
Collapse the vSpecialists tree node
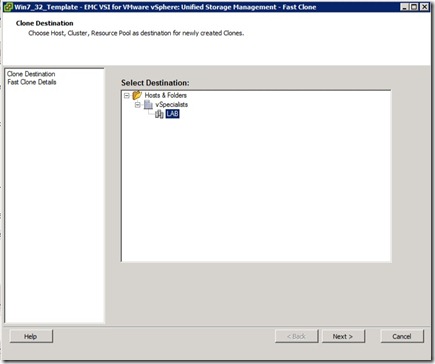coord(138,105)
